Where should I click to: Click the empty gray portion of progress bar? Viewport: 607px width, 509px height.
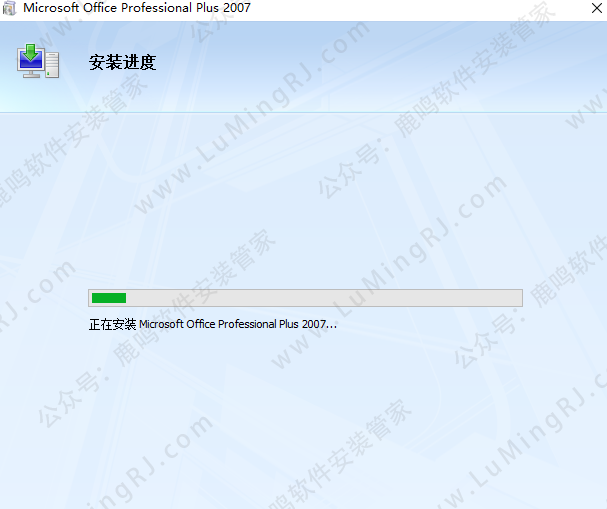point(320,297)
